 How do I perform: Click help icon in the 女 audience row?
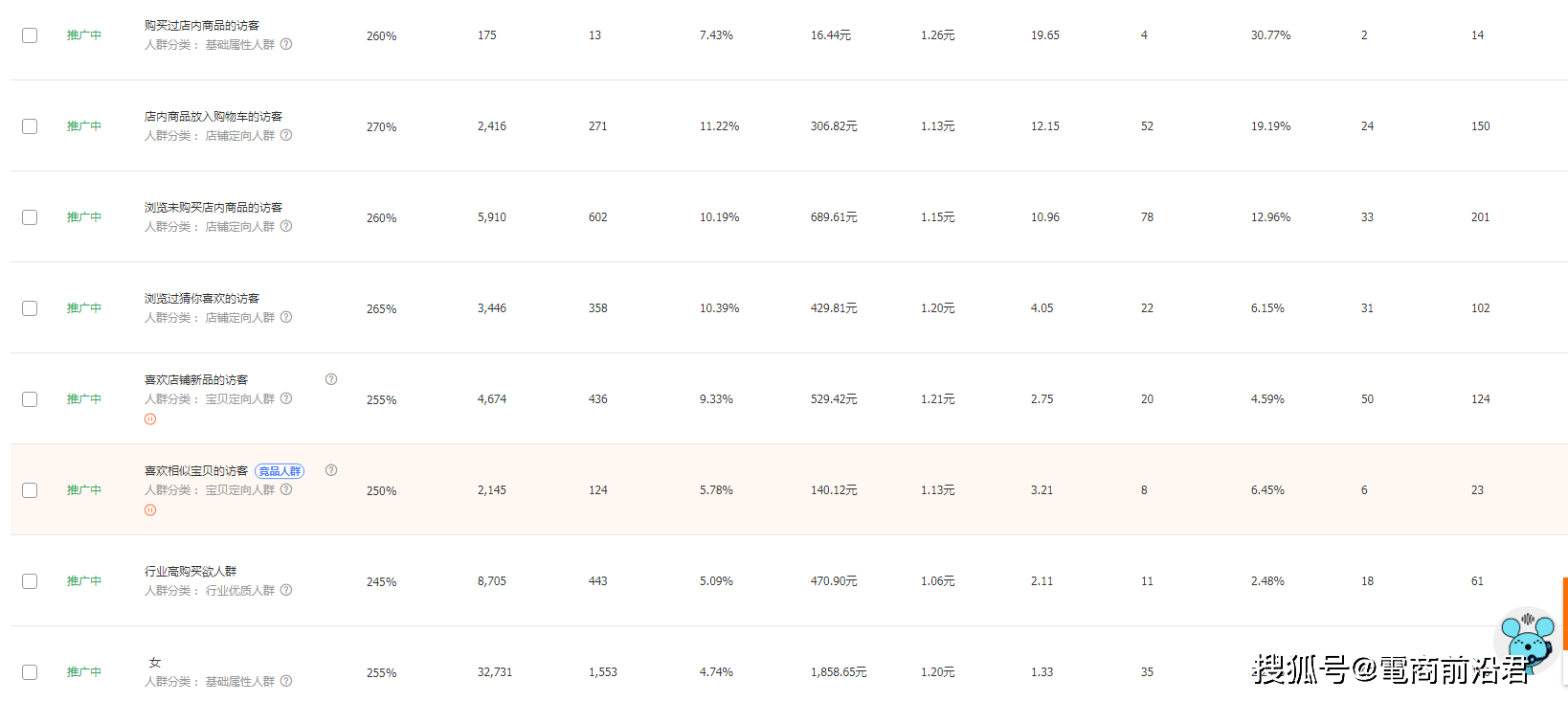point(286,681)
